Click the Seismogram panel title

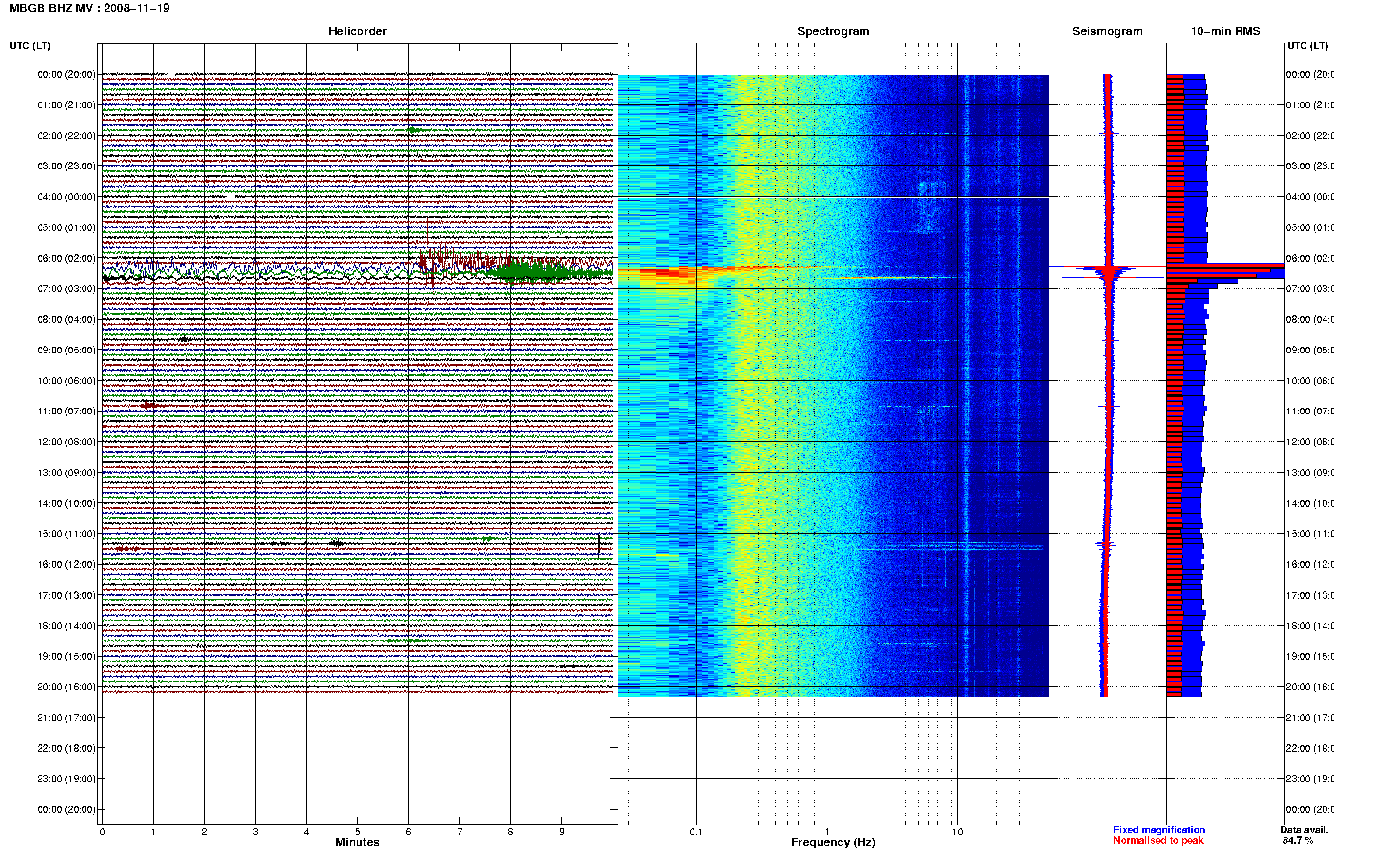(1107, 32)
